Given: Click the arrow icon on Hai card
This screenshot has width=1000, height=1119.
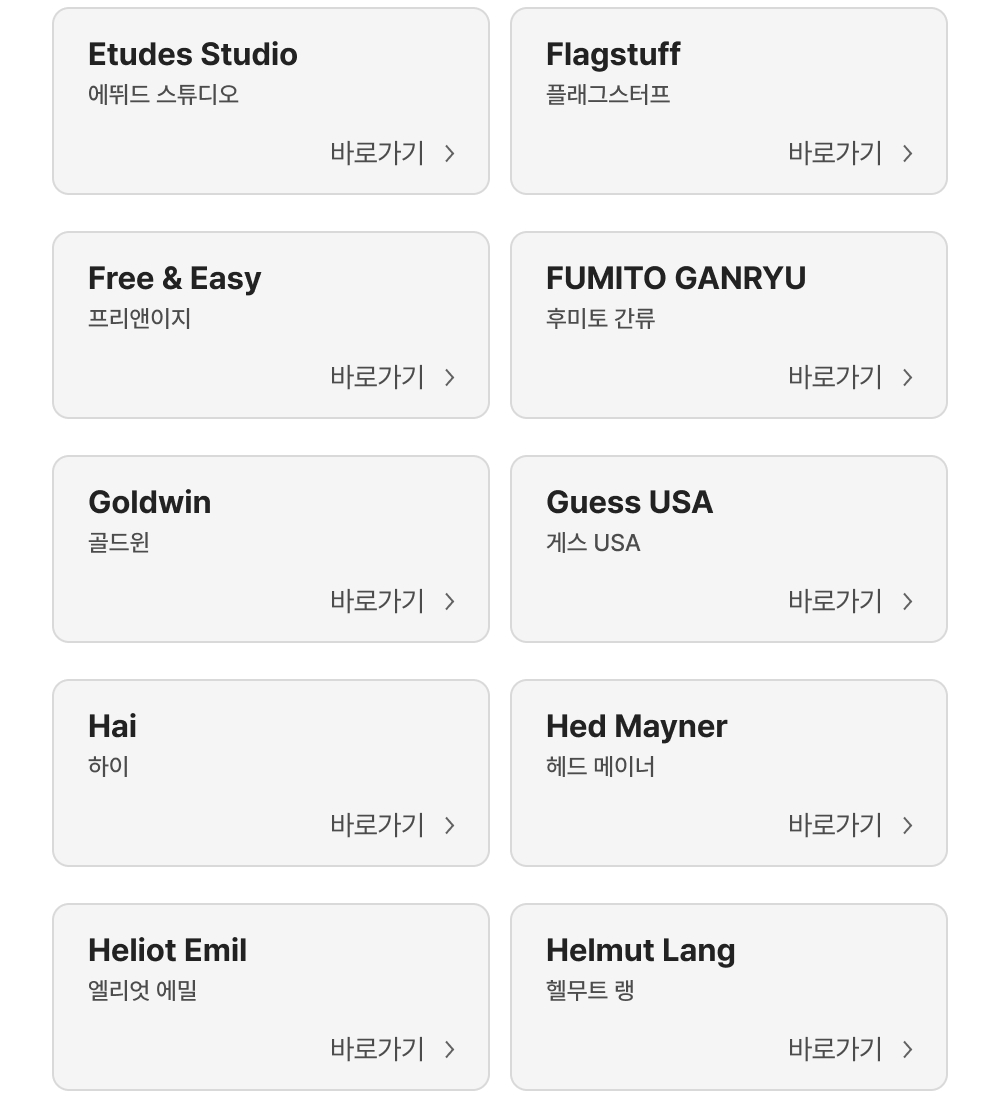Looking at the screenshot, I should [450, 825].
